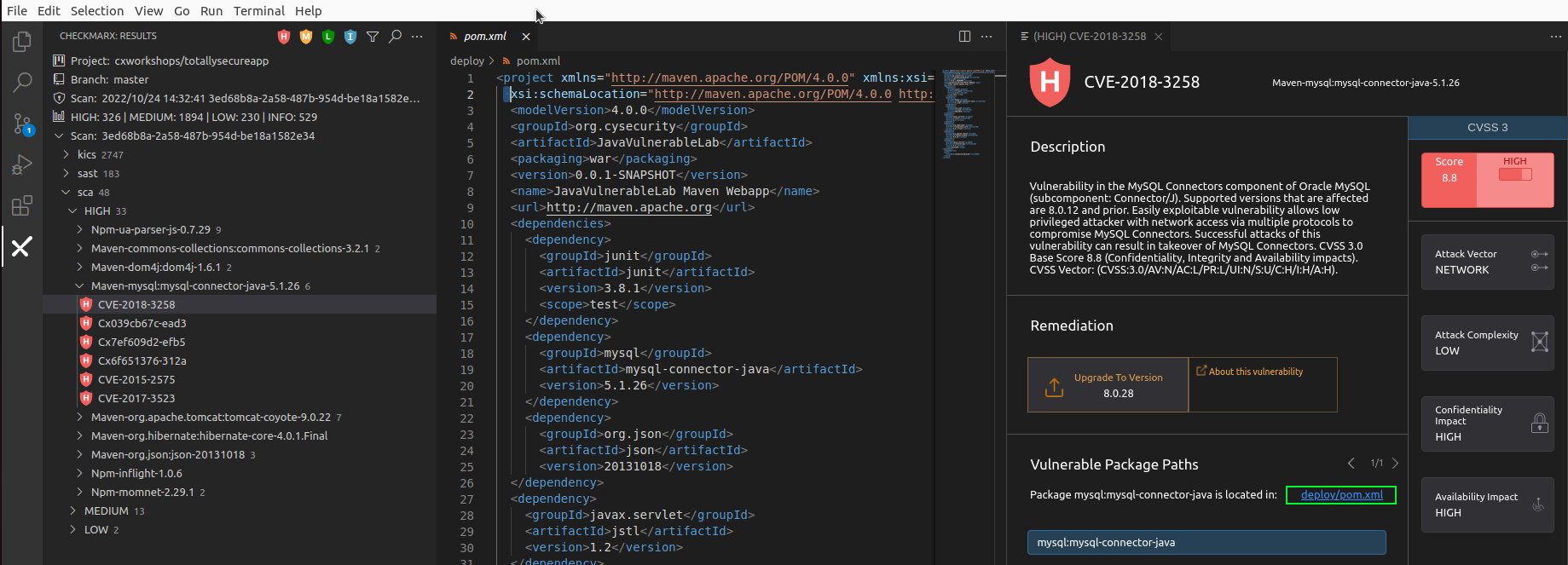1568x565 pixels.
Task: Select CVE-2018-3258 in results tree
Action: [x=240, y=304]
